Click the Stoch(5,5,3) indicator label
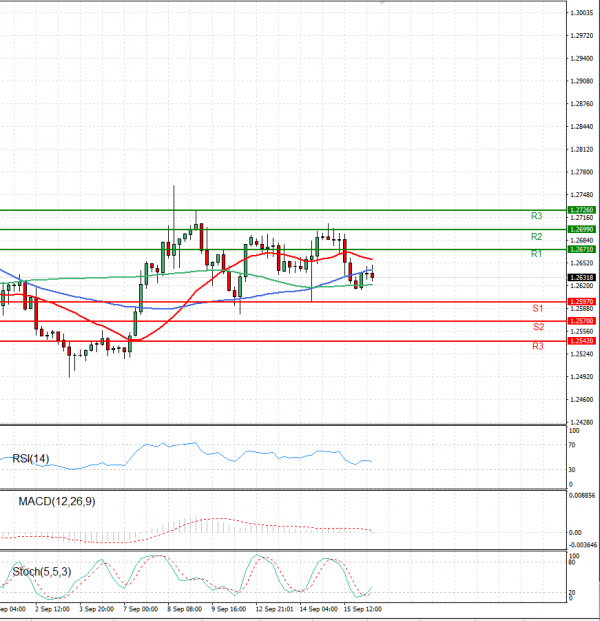Image resolution: width=600 pixels, height=621 pixels. (42, 571)
